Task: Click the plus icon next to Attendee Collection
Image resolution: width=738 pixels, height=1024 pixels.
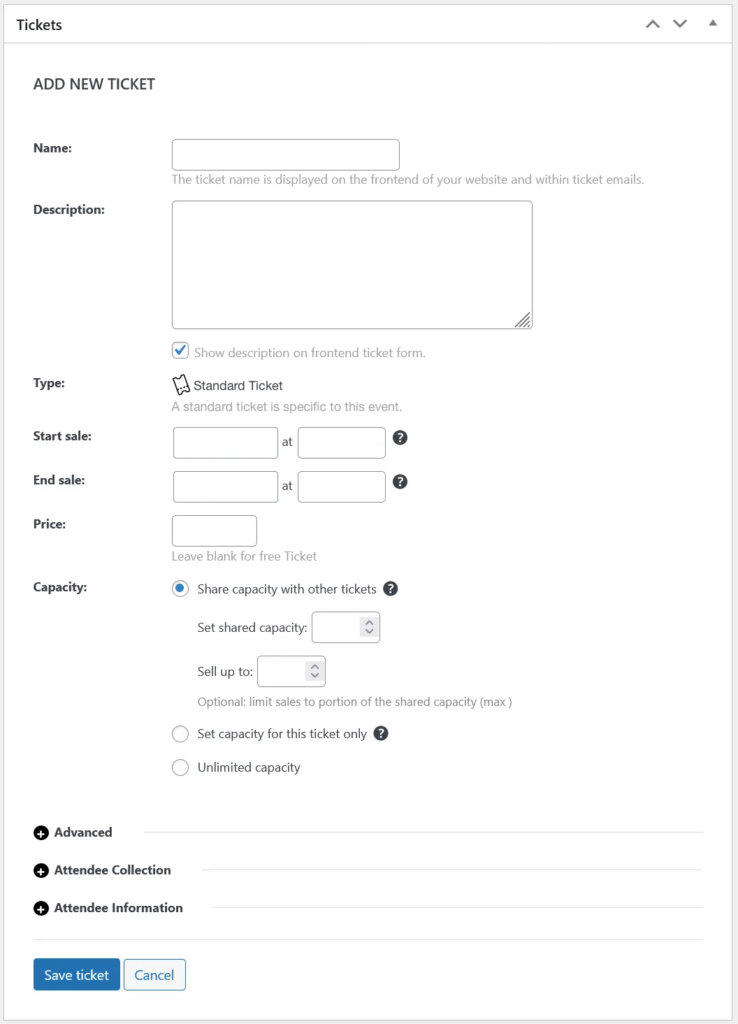Action: tap(41, 870)
